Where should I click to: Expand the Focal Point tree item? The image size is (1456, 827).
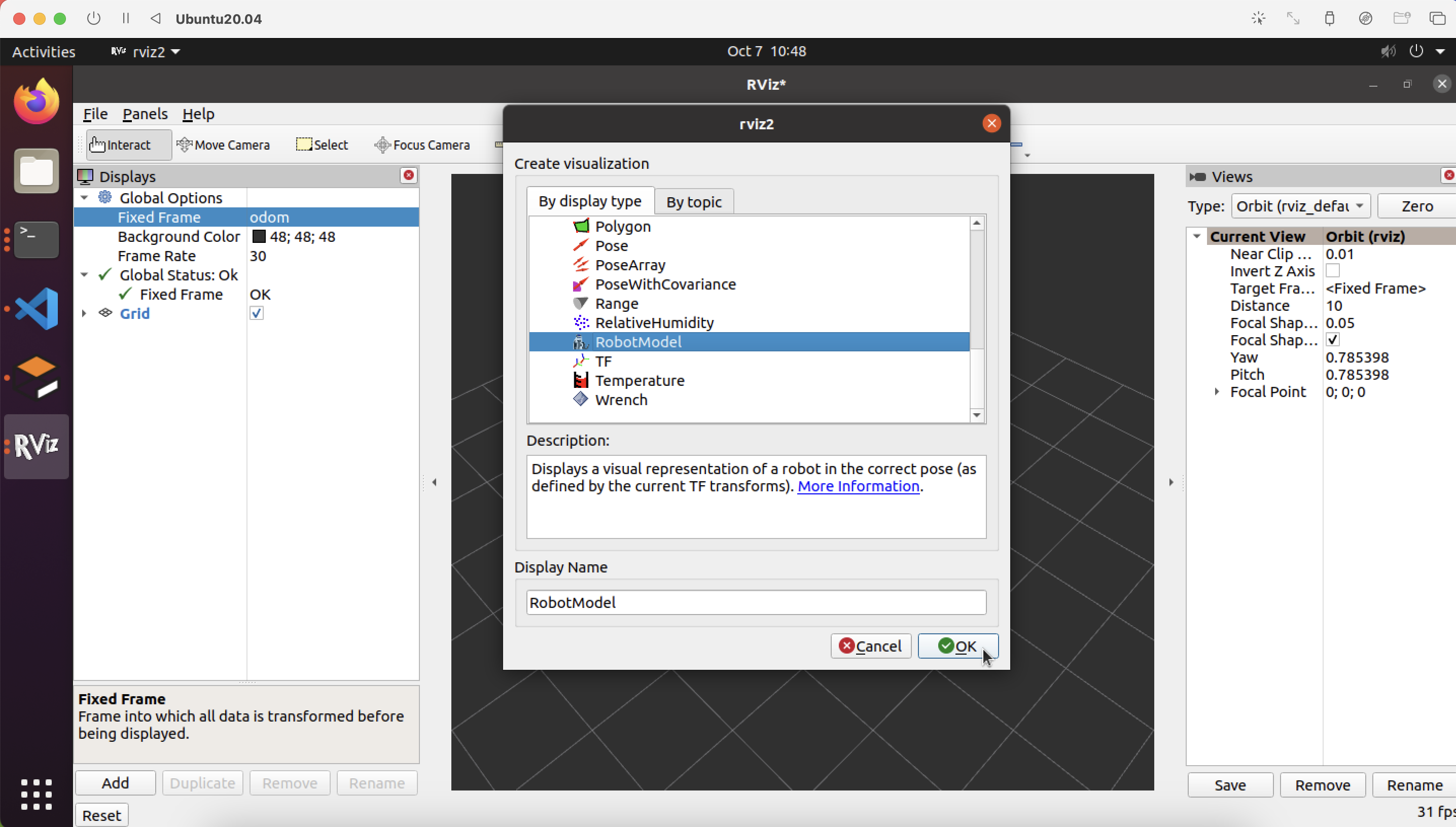click(x=1216, y=392)
